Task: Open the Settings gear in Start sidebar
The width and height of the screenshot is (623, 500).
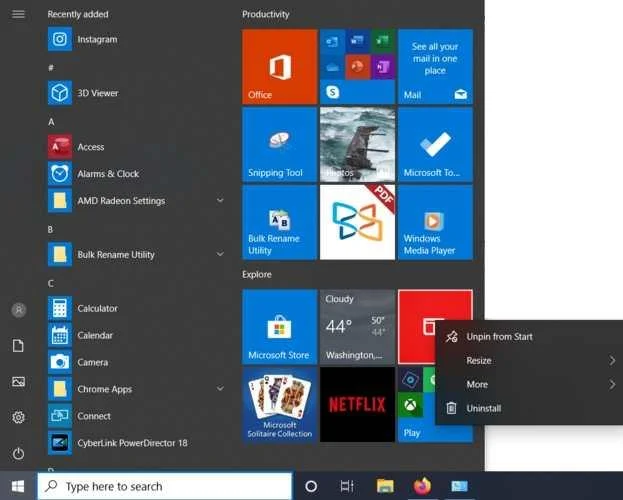Action: pos(18,417)
